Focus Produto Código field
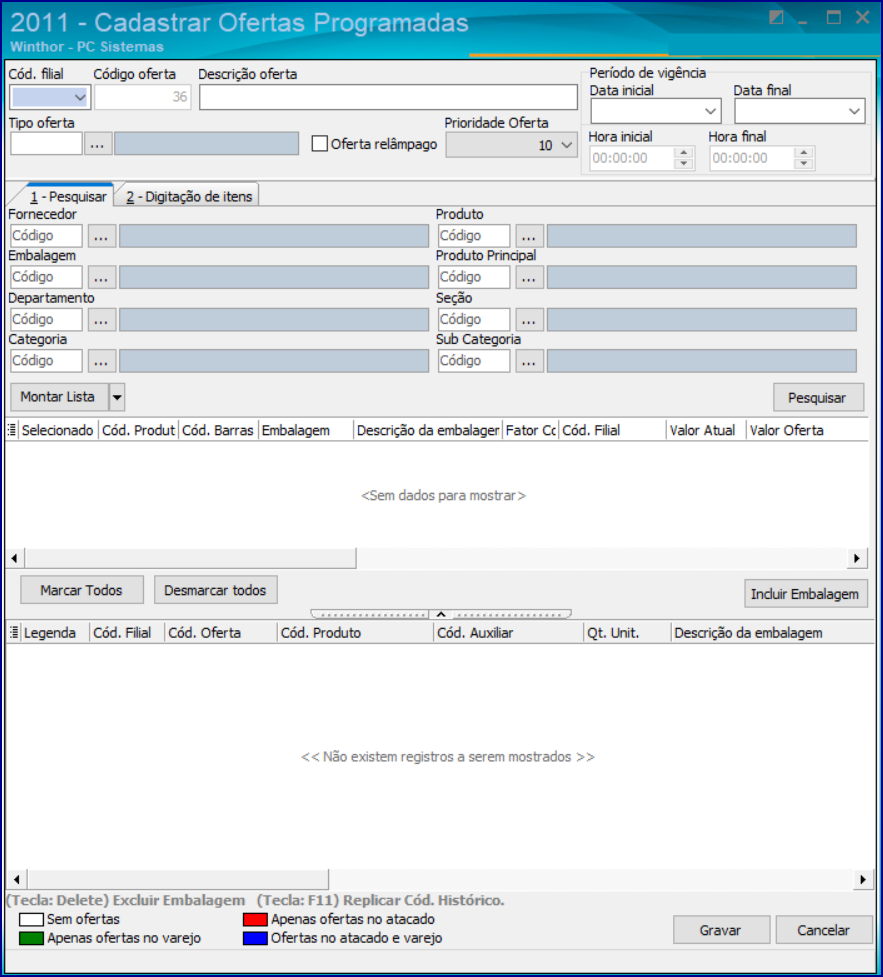 (x=474, y=236)
